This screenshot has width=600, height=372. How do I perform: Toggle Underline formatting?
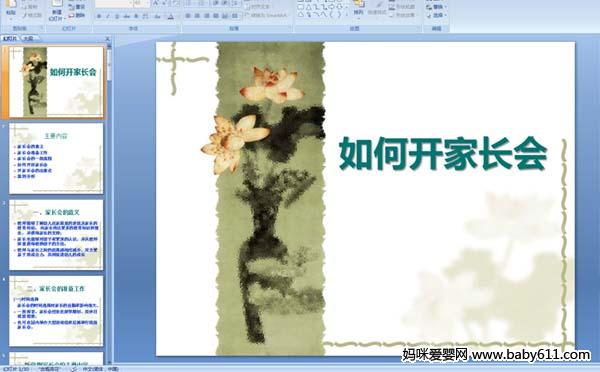(x=117, y=16)
